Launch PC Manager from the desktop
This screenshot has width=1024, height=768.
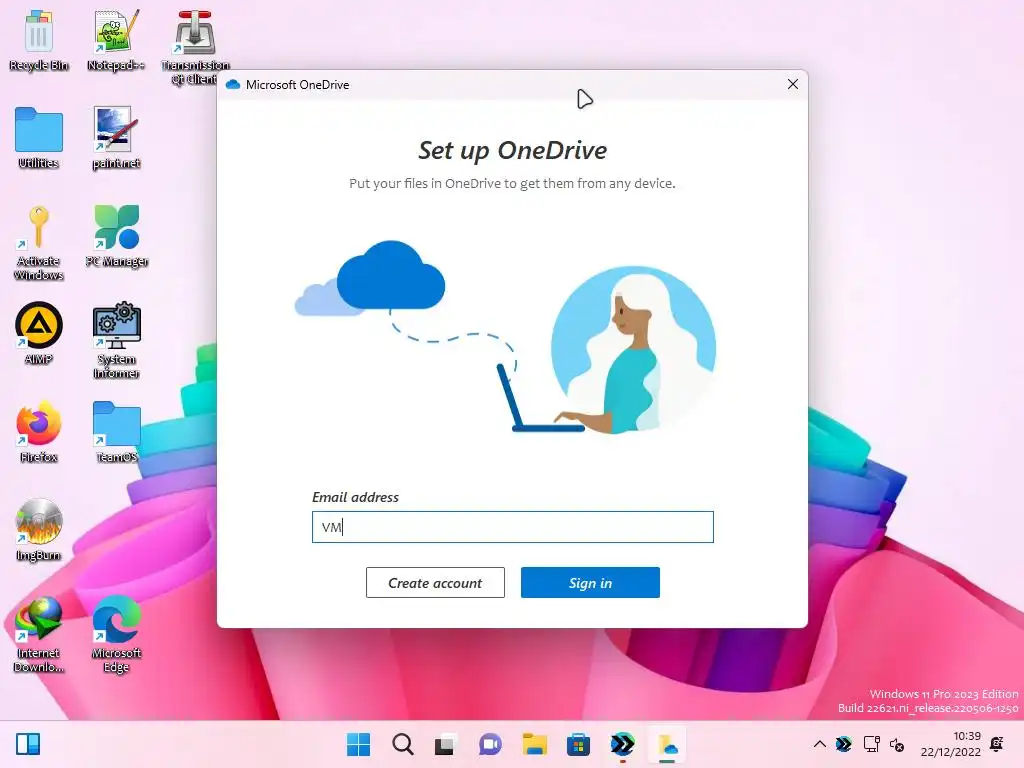point(116,236)
